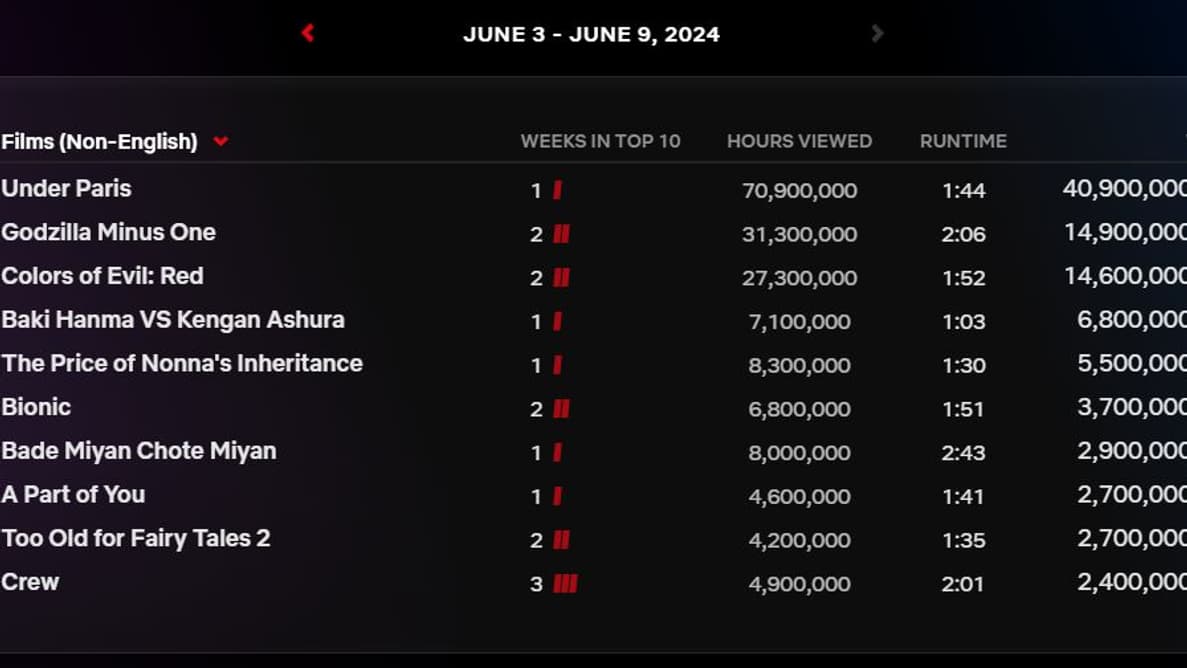
Task: Open the June 3 - June 9, 2024 date range
Action: pos(591,34)
